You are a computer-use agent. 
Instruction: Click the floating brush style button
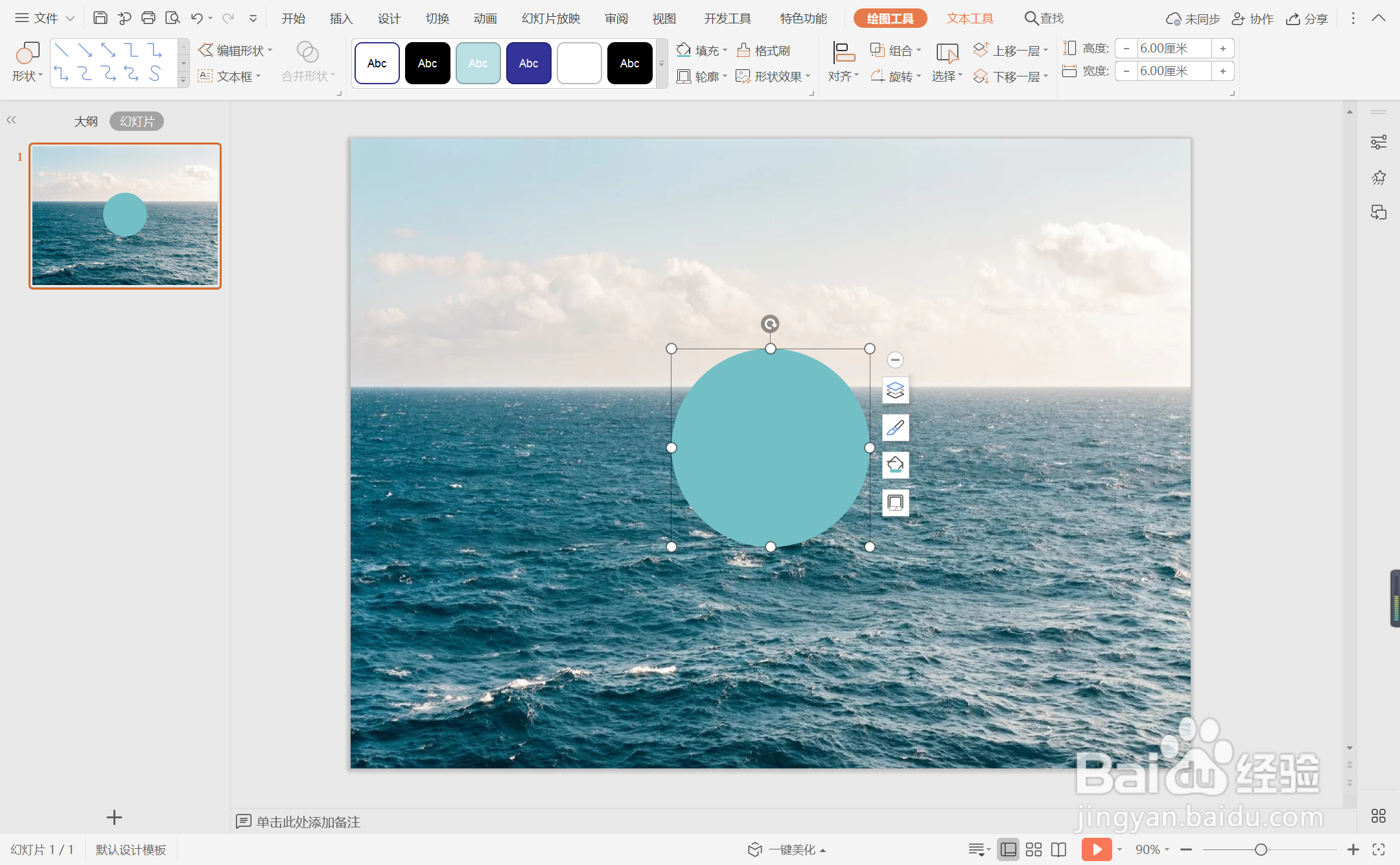click(x=895, y=428)
